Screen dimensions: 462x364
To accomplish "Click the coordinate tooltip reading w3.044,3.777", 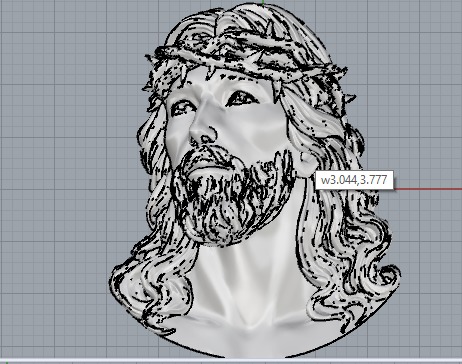I will click(354, 180).
